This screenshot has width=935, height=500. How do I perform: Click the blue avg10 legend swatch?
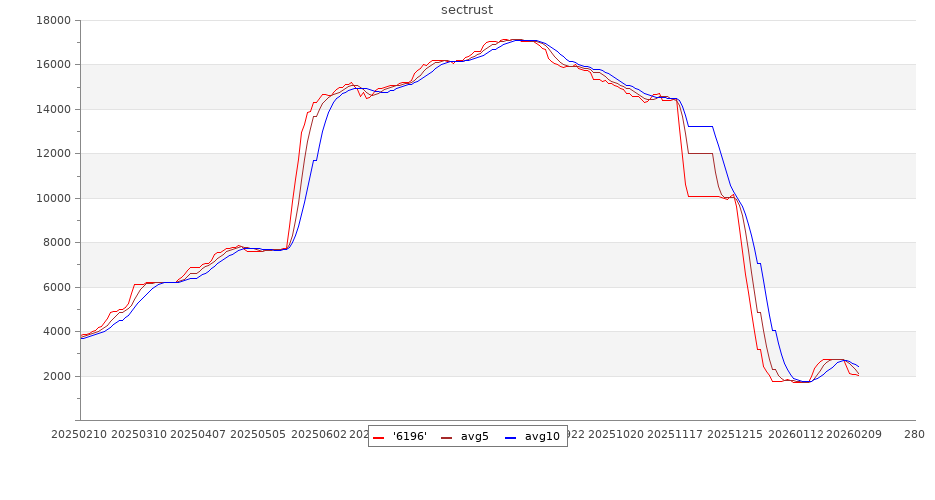(x=511, y=437)
